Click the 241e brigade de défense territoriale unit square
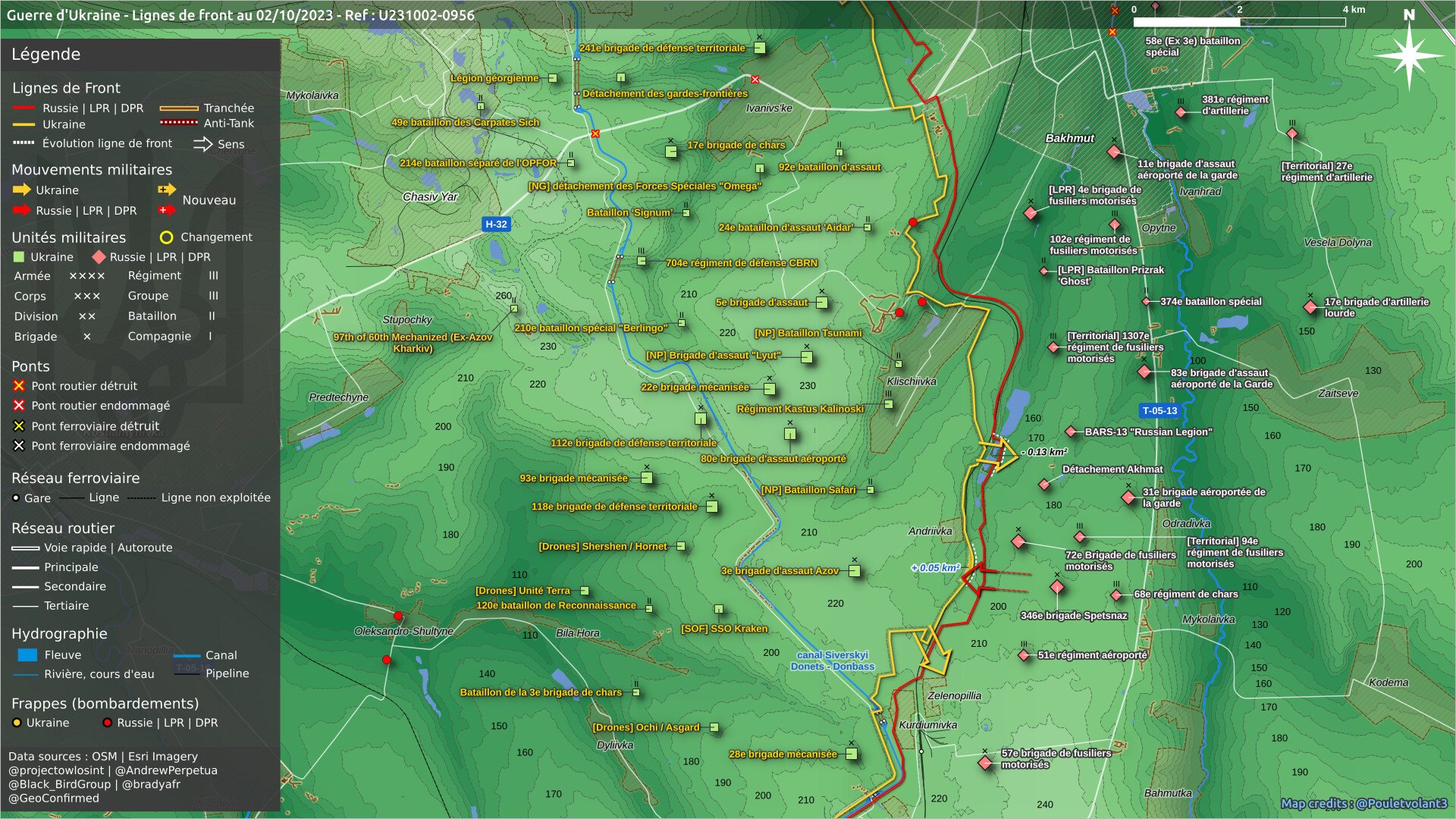This screenshot has height=819, width=1456. click(759, 48)
